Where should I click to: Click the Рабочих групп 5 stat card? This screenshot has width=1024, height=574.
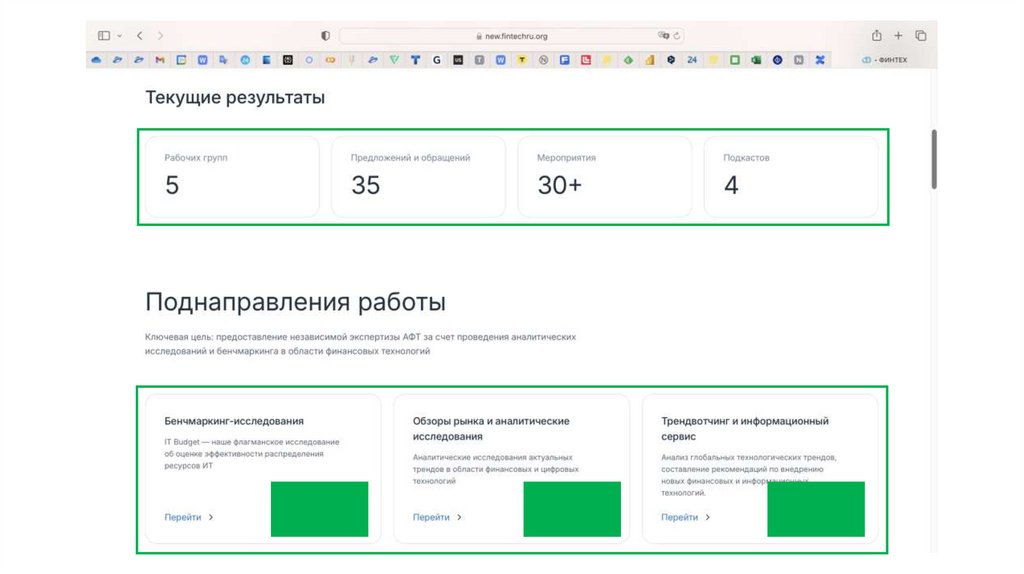coord(232,176)
